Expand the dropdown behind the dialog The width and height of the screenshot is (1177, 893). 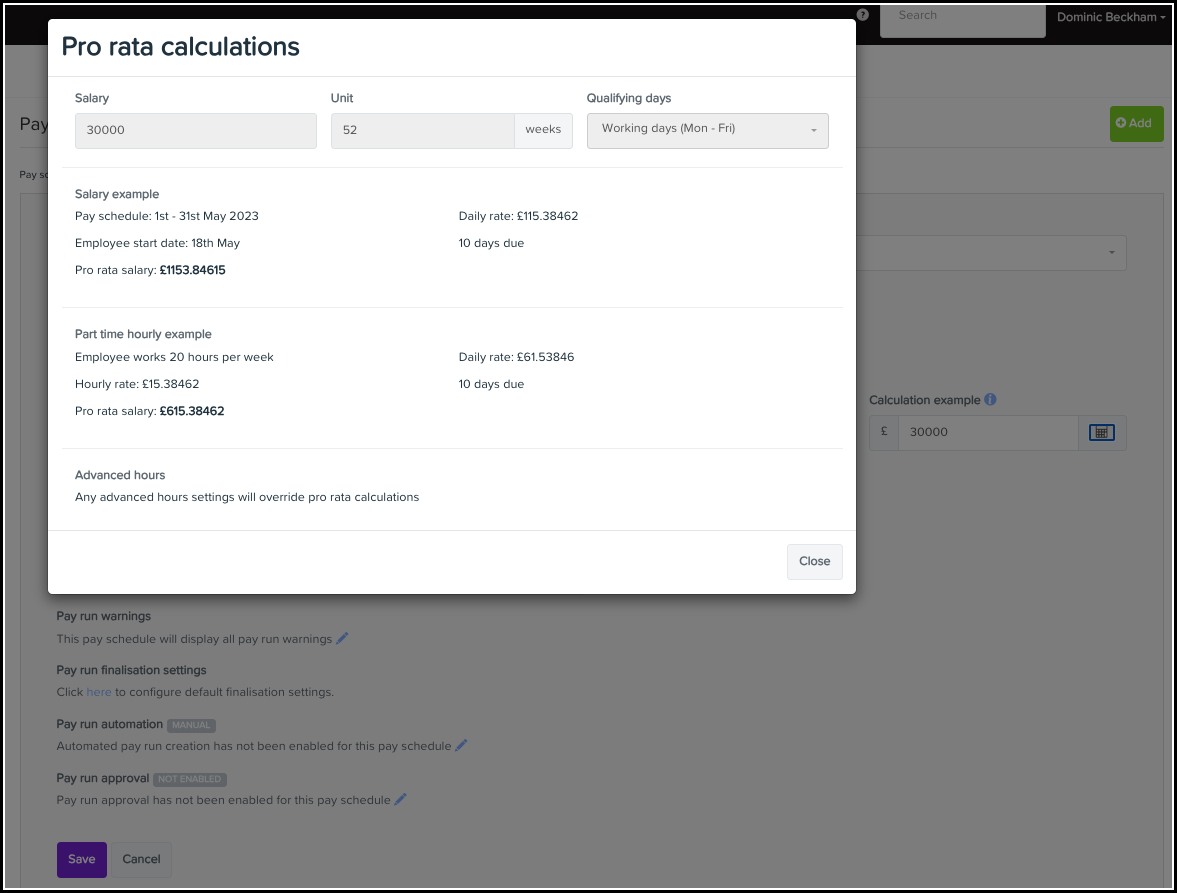pos(1110,253)
